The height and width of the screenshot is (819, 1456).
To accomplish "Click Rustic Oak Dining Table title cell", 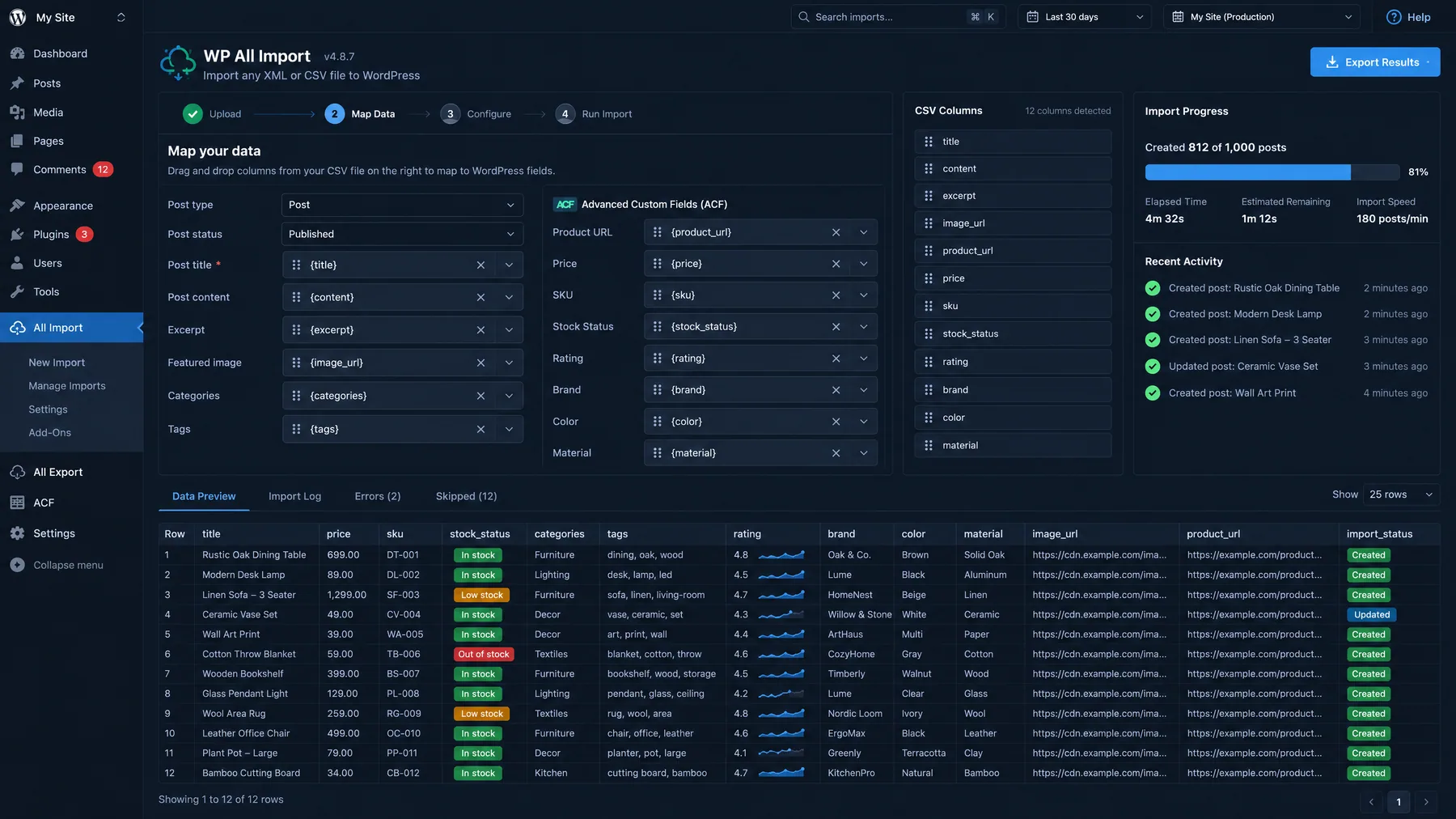I will 254,555.
